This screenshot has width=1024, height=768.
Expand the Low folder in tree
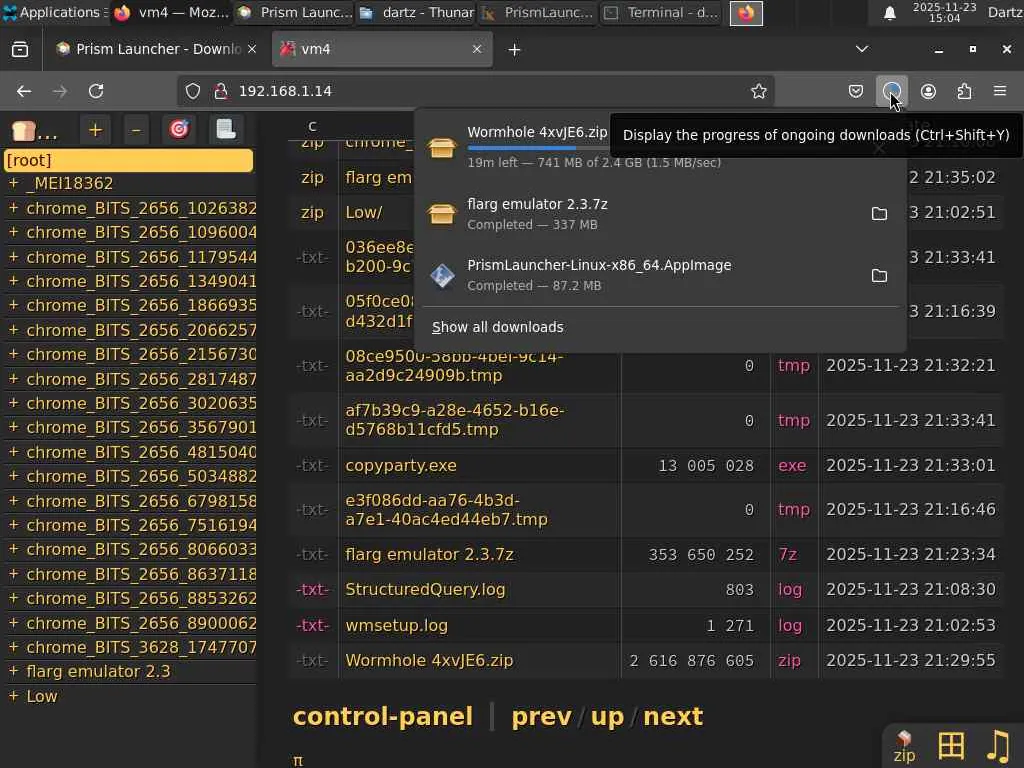[x=13, y=696]
